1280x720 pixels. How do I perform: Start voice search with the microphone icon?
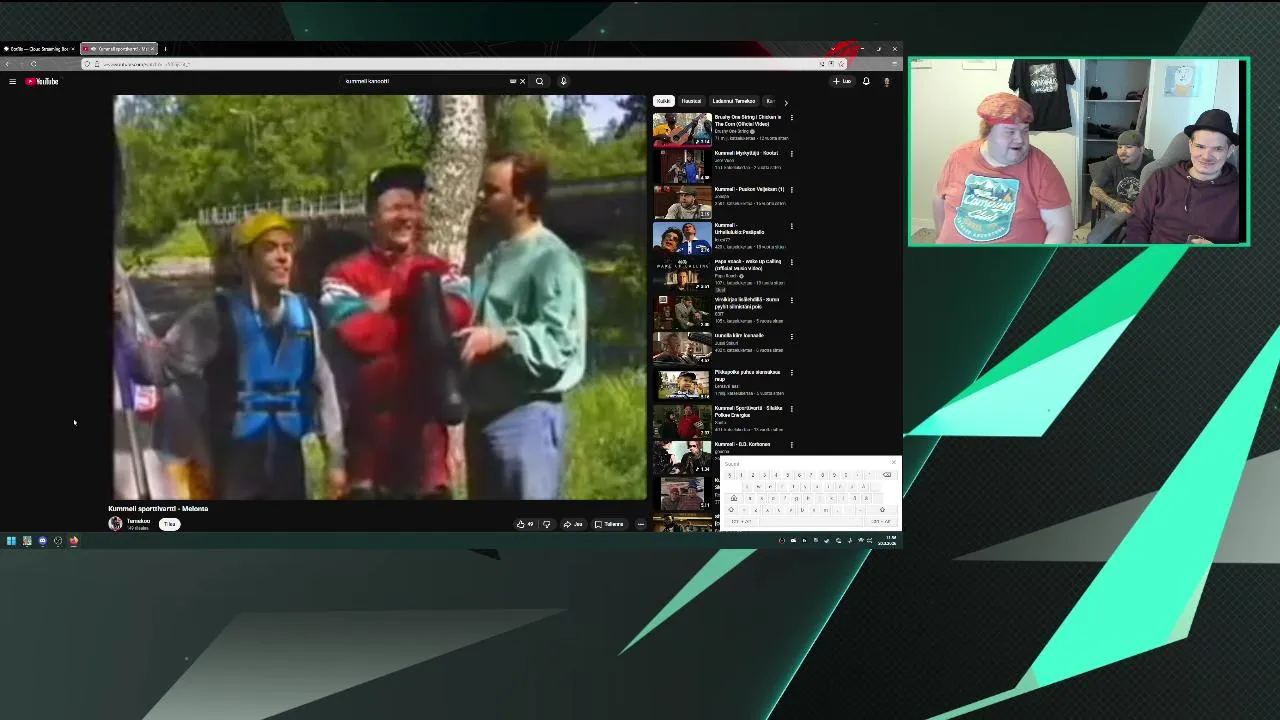click(563, 81)
